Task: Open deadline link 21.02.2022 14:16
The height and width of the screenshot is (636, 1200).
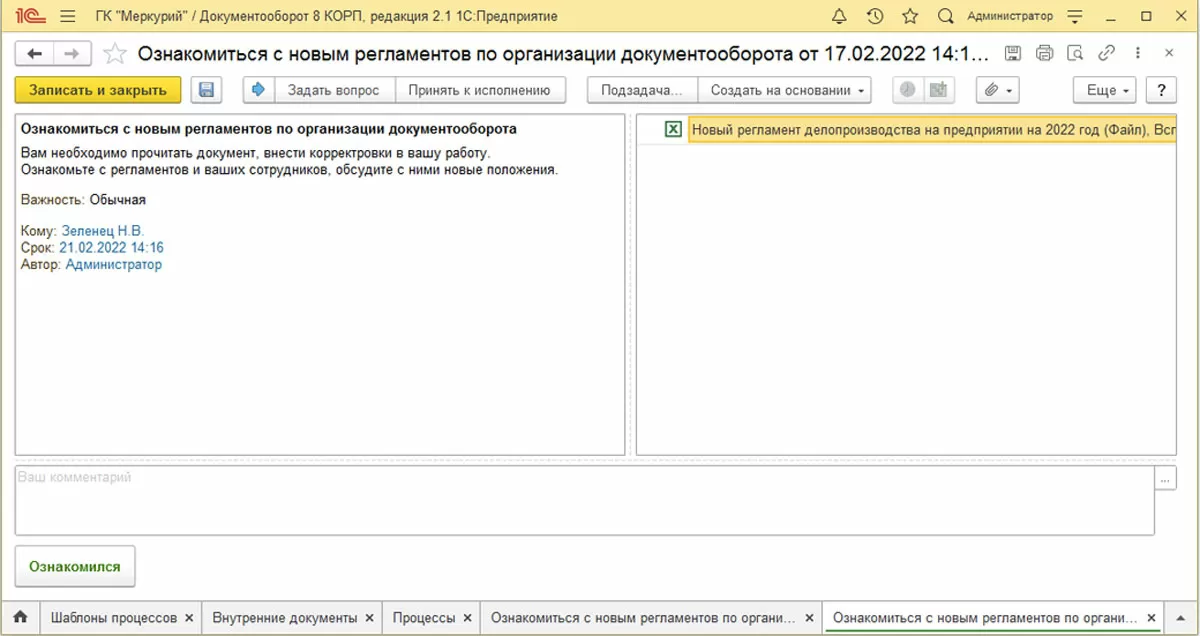Action: coord(111,248)
